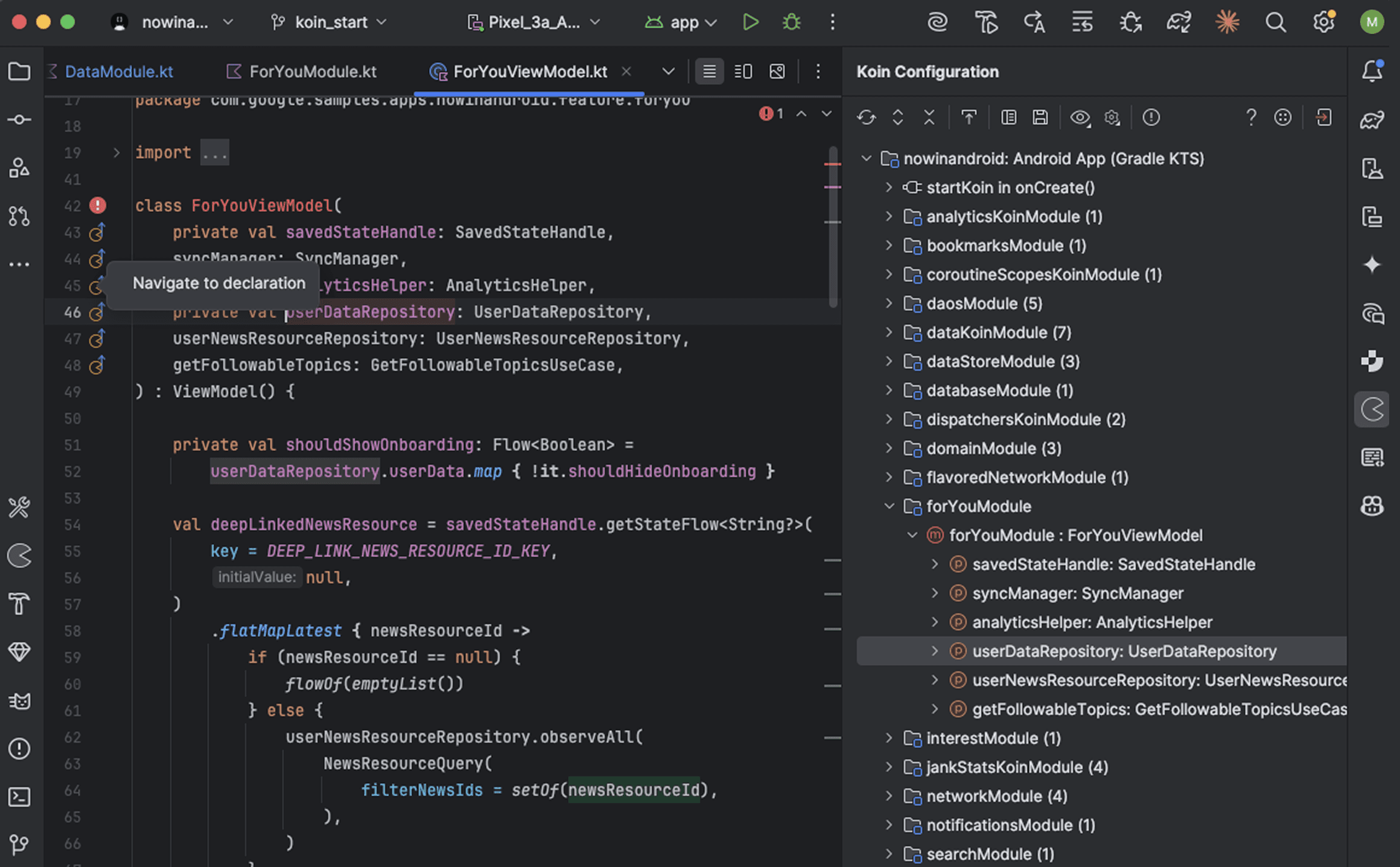Viewport: 1400px width, 867px height.
Task: Click the save icon in Koin toolbar
Action: pos(1040,117)
